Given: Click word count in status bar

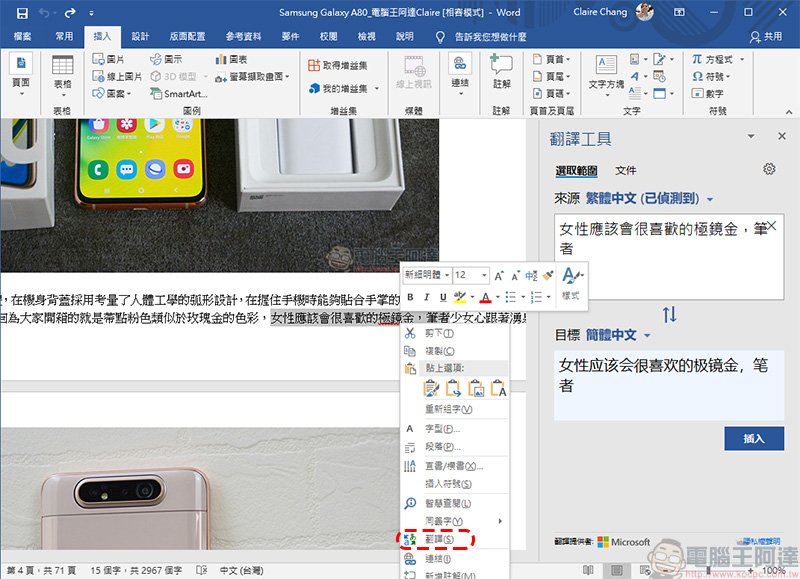Looking at the screenshot, I should click(136, 570).
